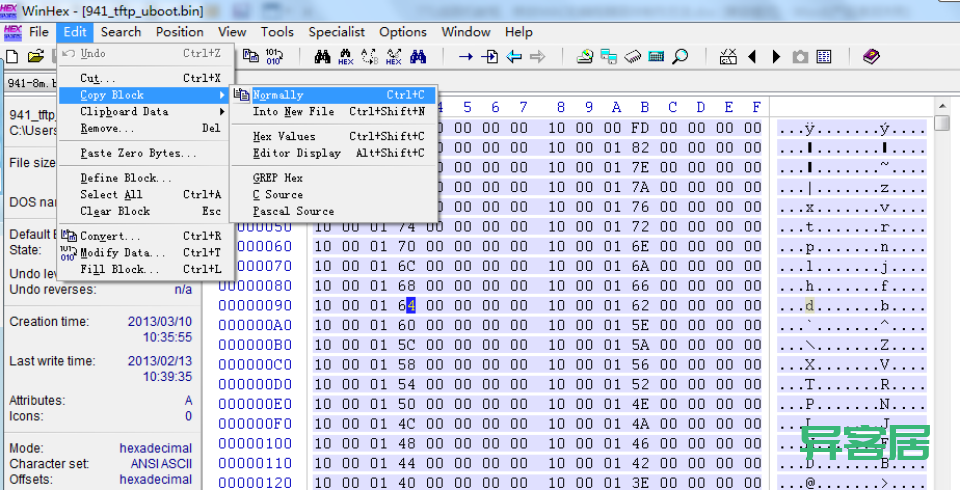The width and height of the screenshot is (960, 490).
Task: Click the magnifying glass analyze icon
Action: pos(680,57)
